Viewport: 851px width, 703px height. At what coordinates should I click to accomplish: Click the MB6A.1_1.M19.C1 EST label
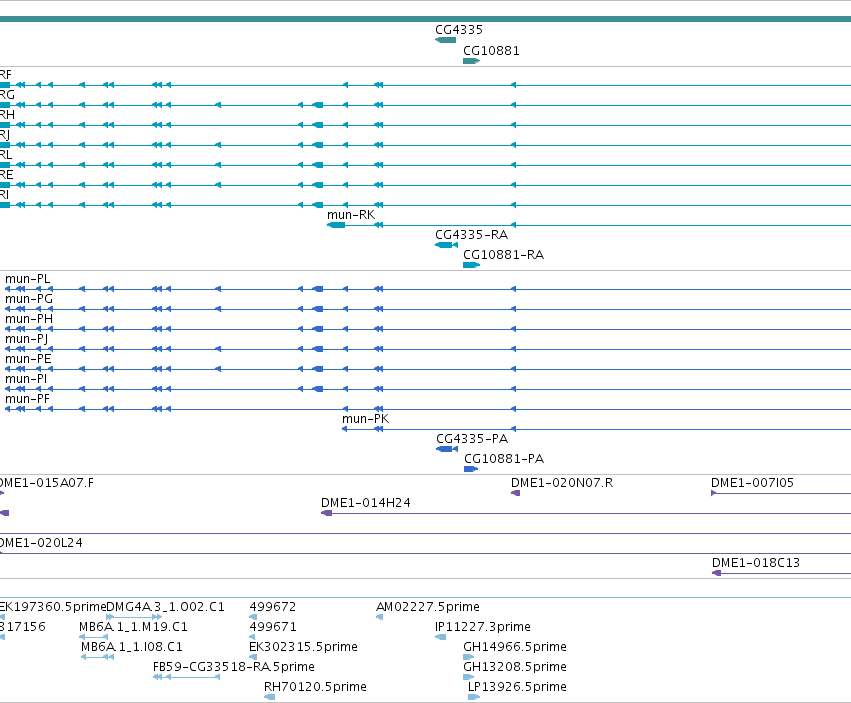tap(134, 627)
